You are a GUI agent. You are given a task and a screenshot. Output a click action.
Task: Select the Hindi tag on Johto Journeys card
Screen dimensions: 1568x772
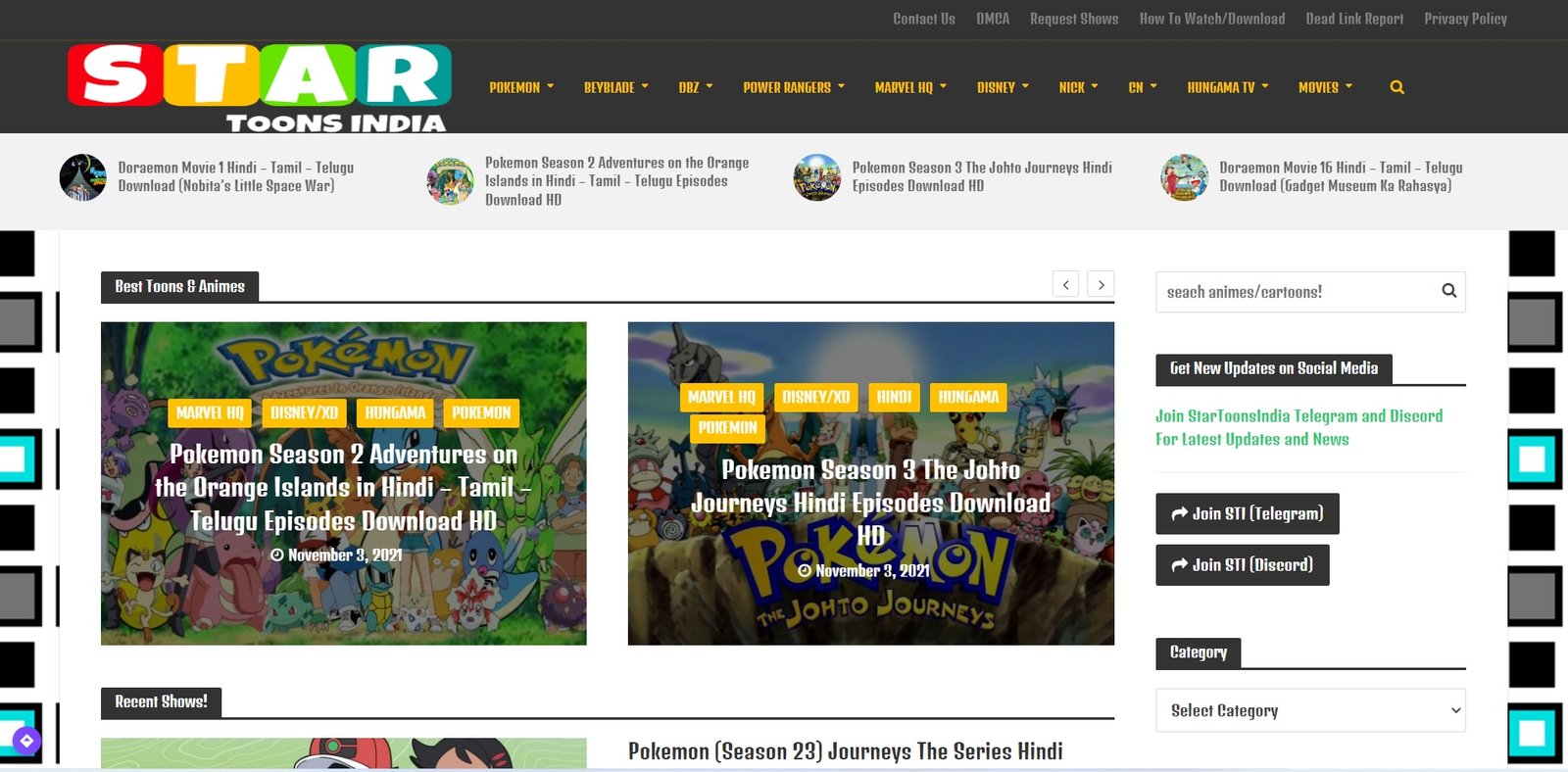click(x=893, y=397)
